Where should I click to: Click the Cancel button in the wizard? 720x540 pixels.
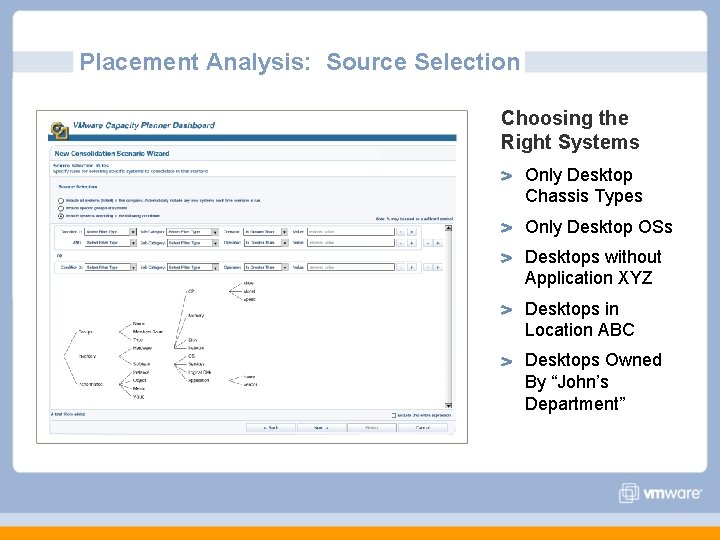pyautogui.click(x=422, y=428)
